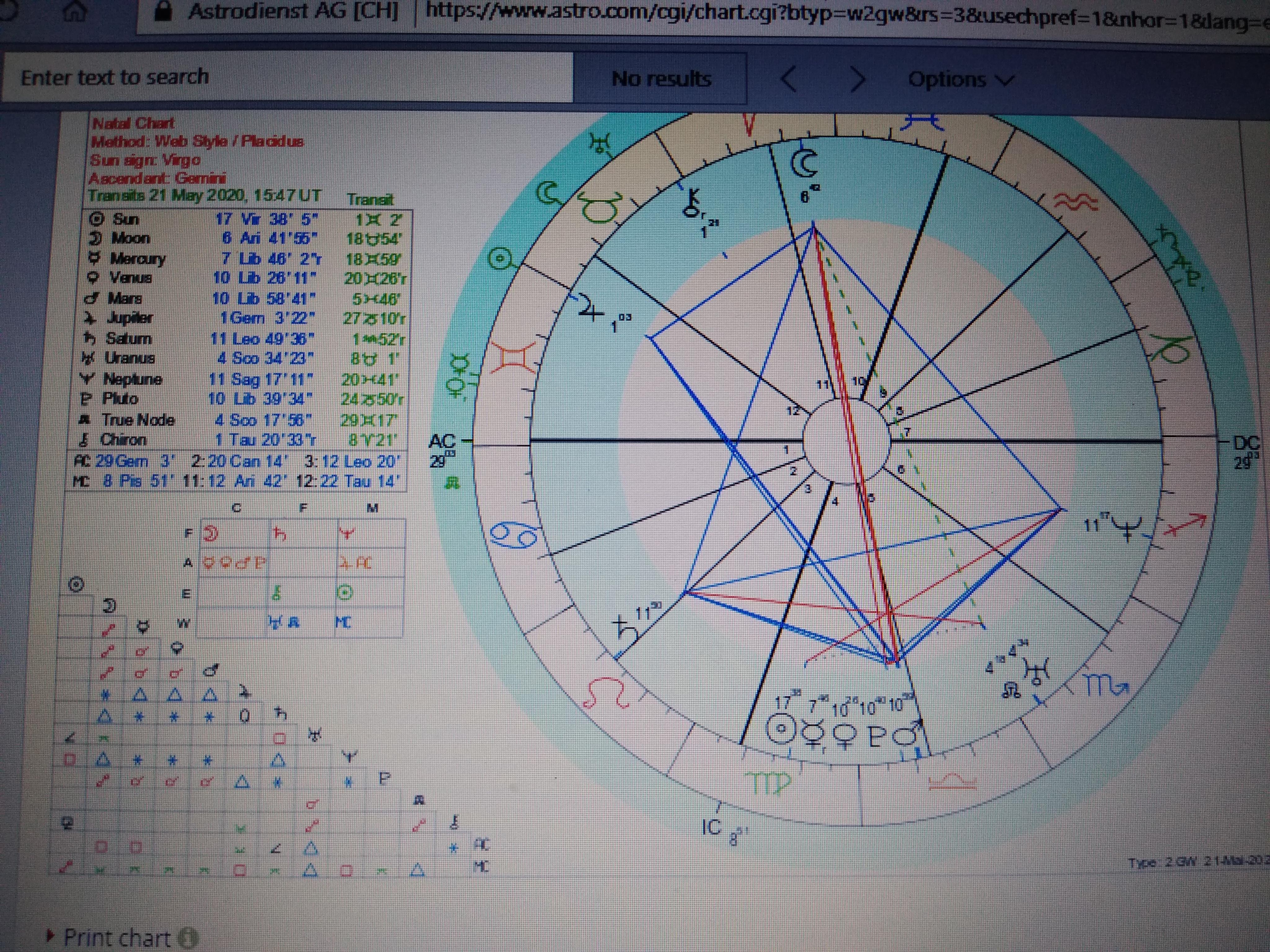The image size is (1270, 952).
Task: Click the Moon glyph at chart top
Action: click(x=804, y=164)
